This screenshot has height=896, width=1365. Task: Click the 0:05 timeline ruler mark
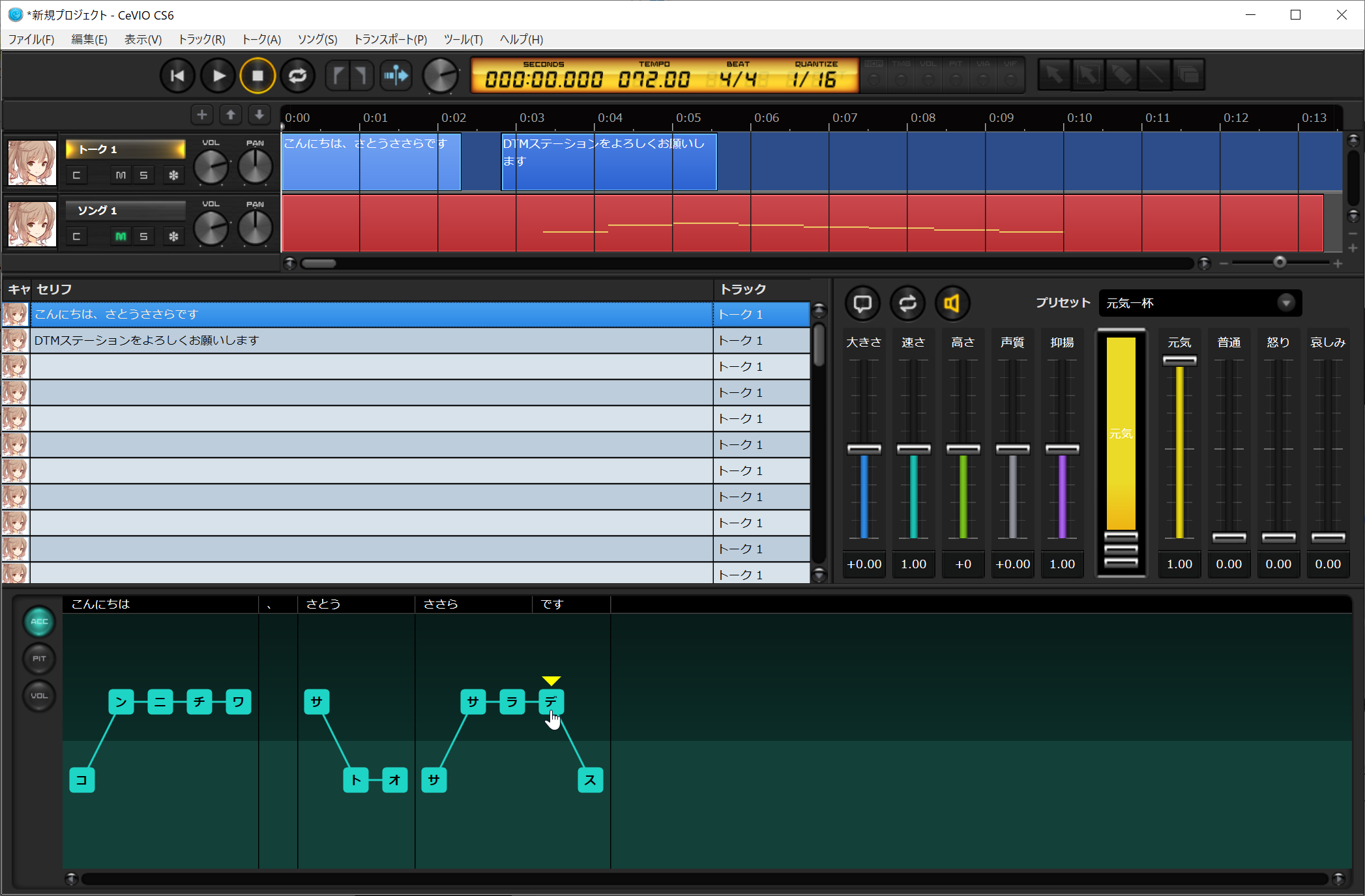coord(688,118)
